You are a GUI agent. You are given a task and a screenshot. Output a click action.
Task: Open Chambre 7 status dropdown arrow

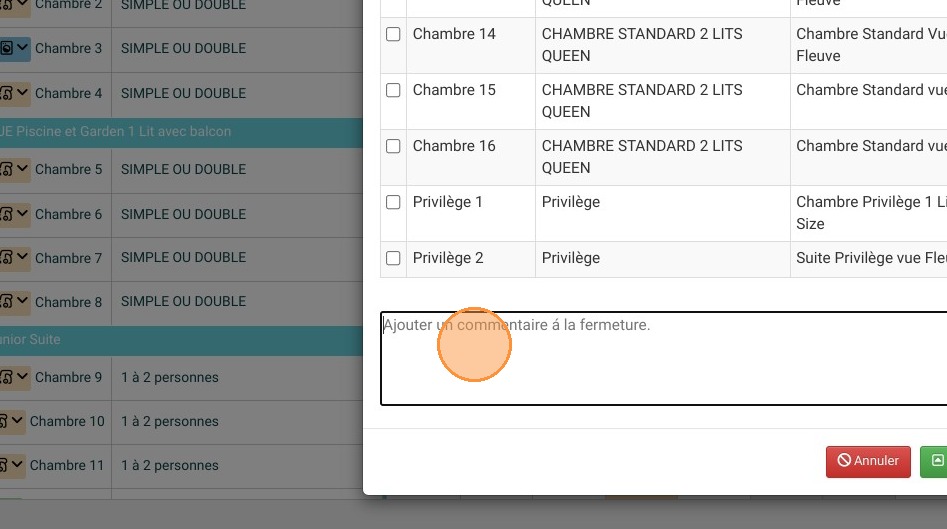click(x=22, y=257)
